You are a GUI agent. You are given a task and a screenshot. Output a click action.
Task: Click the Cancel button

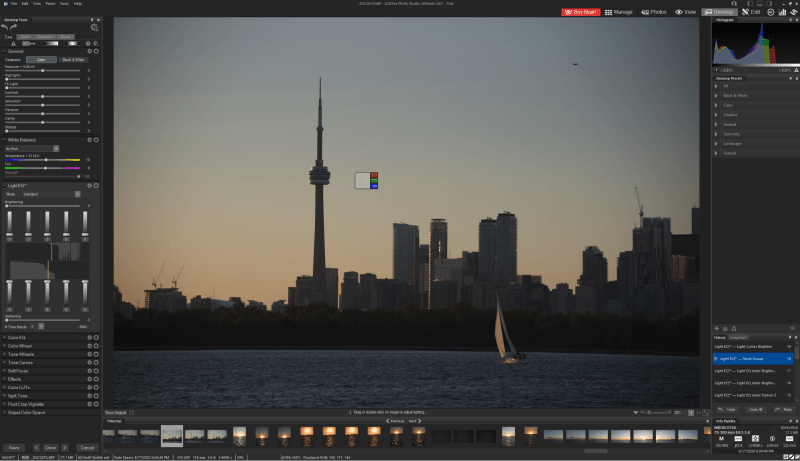tap(87, 448)
